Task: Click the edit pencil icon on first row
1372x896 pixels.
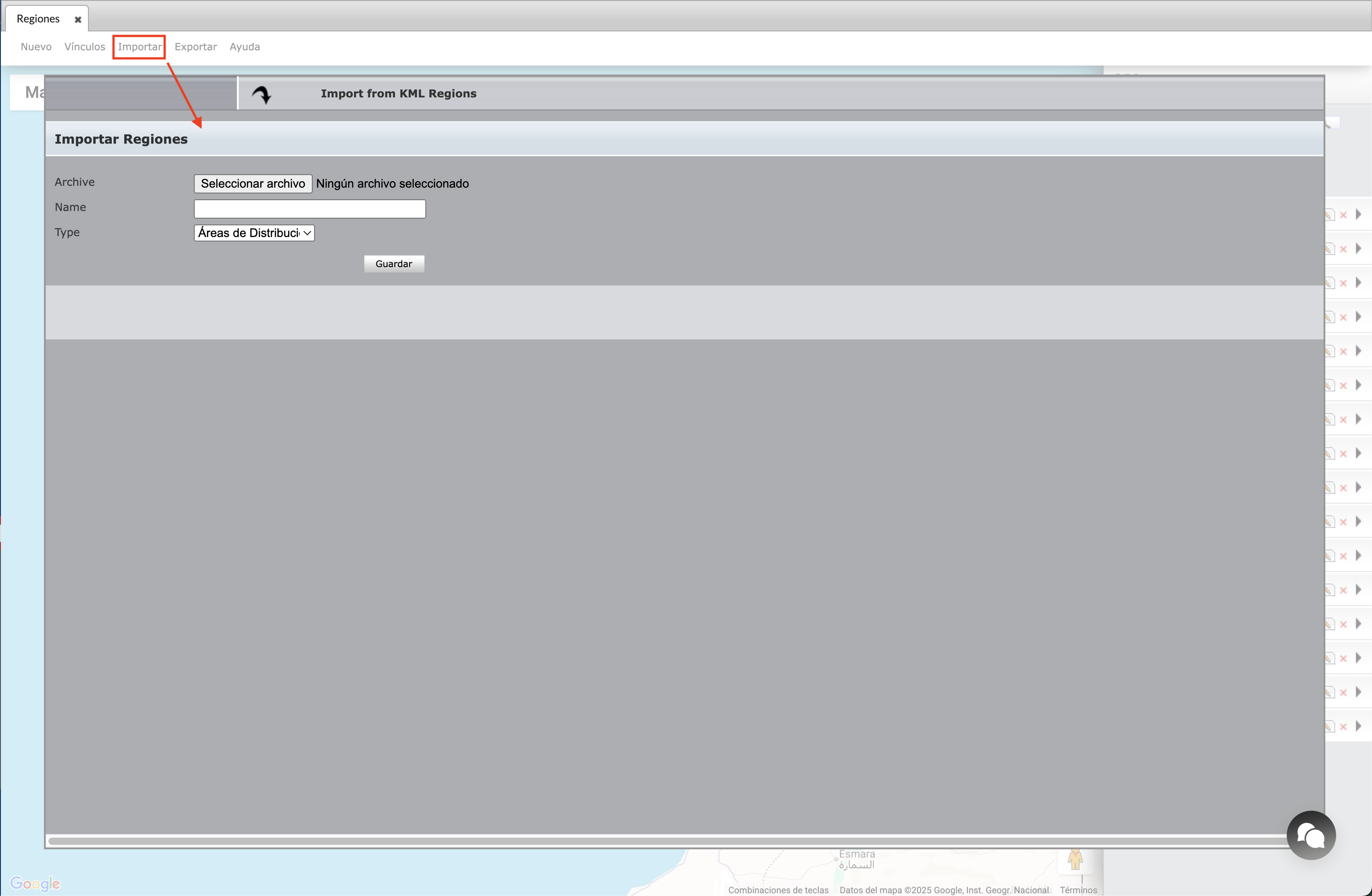Action: [1330, 215]
